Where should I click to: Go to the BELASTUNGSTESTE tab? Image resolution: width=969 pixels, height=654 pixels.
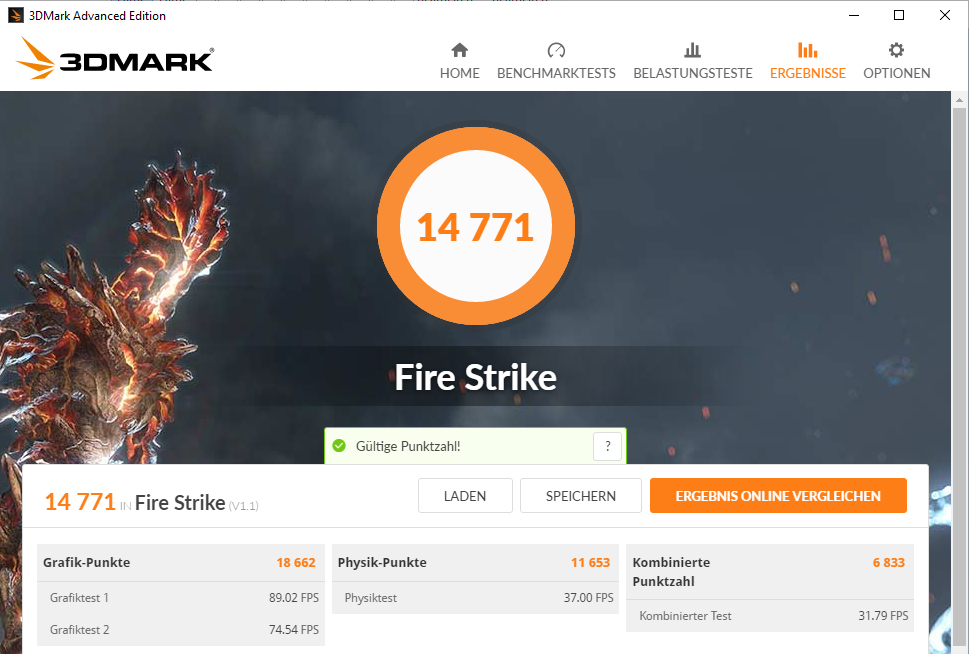pos(693,73)
